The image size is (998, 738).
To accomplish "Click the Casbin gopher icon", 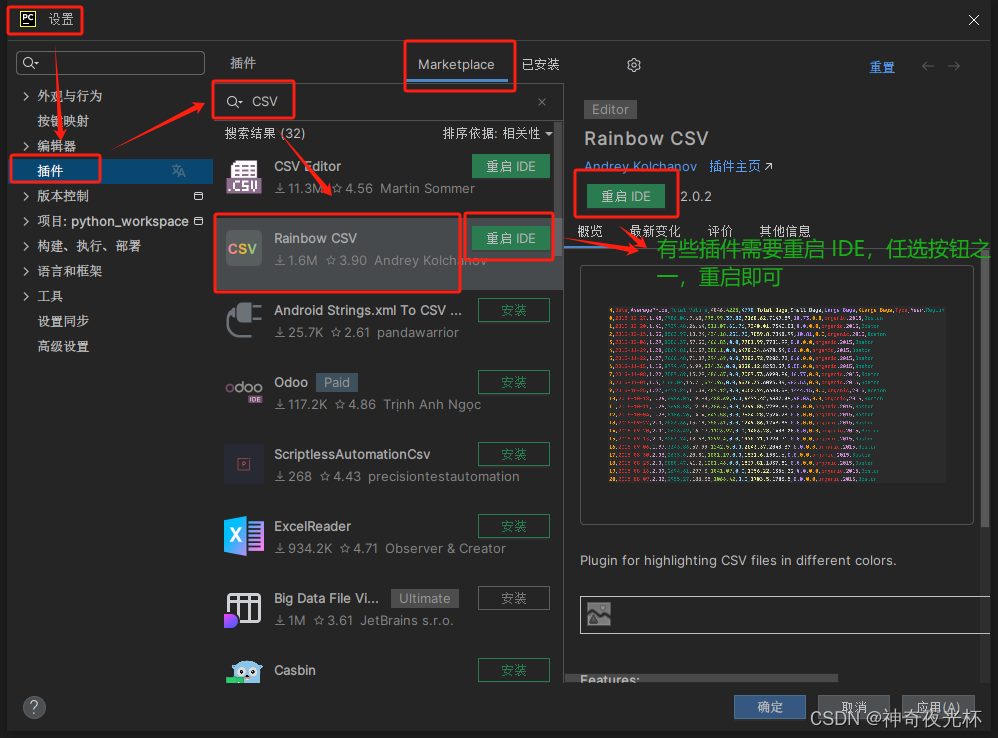I will click(x=244, y=672).
